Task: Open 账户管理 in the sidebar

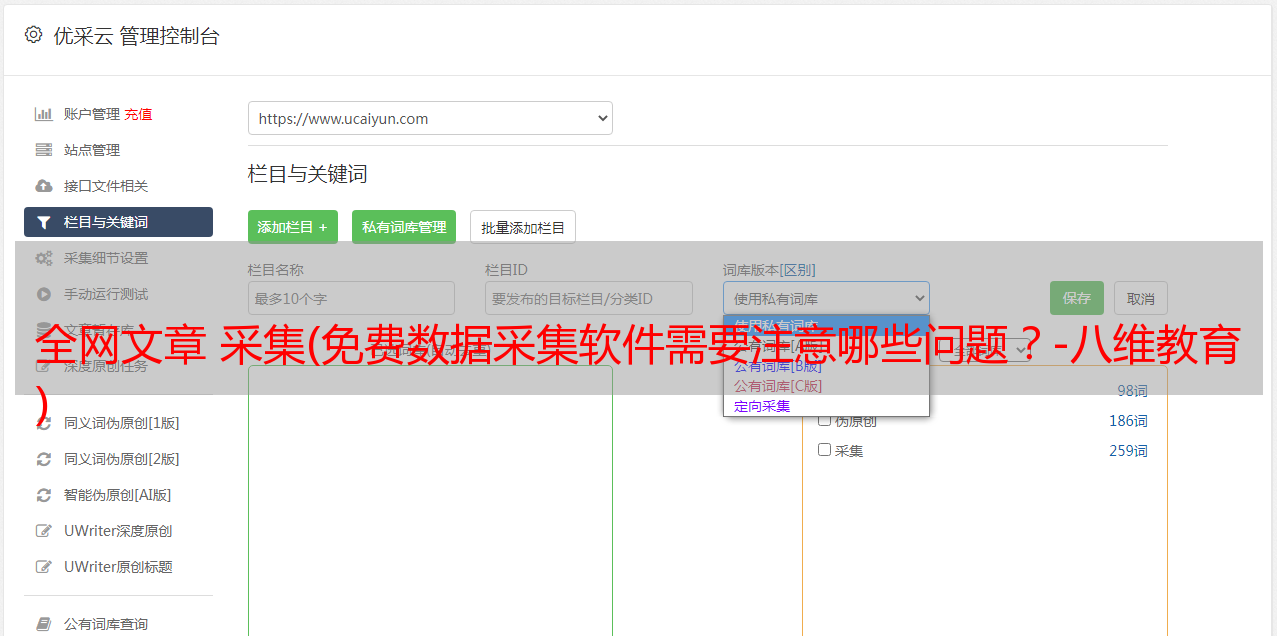Action: 92,114
